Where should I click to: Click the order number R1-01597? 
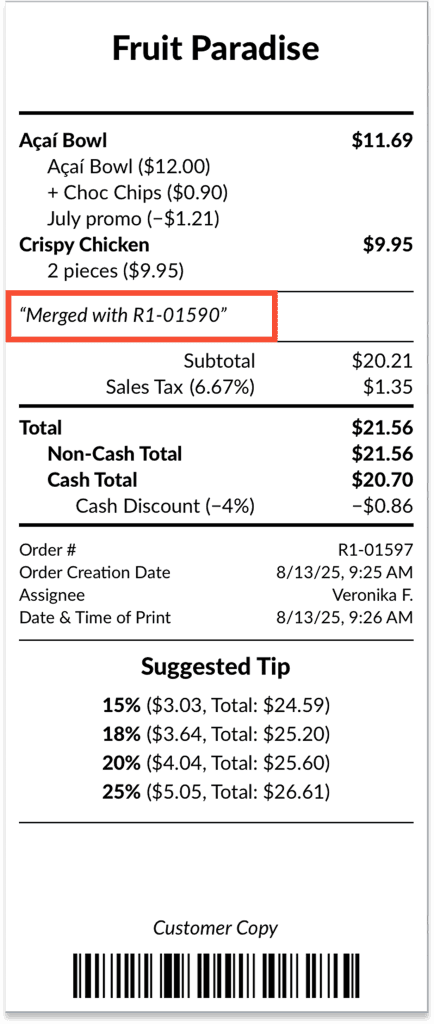coord(377,550)
